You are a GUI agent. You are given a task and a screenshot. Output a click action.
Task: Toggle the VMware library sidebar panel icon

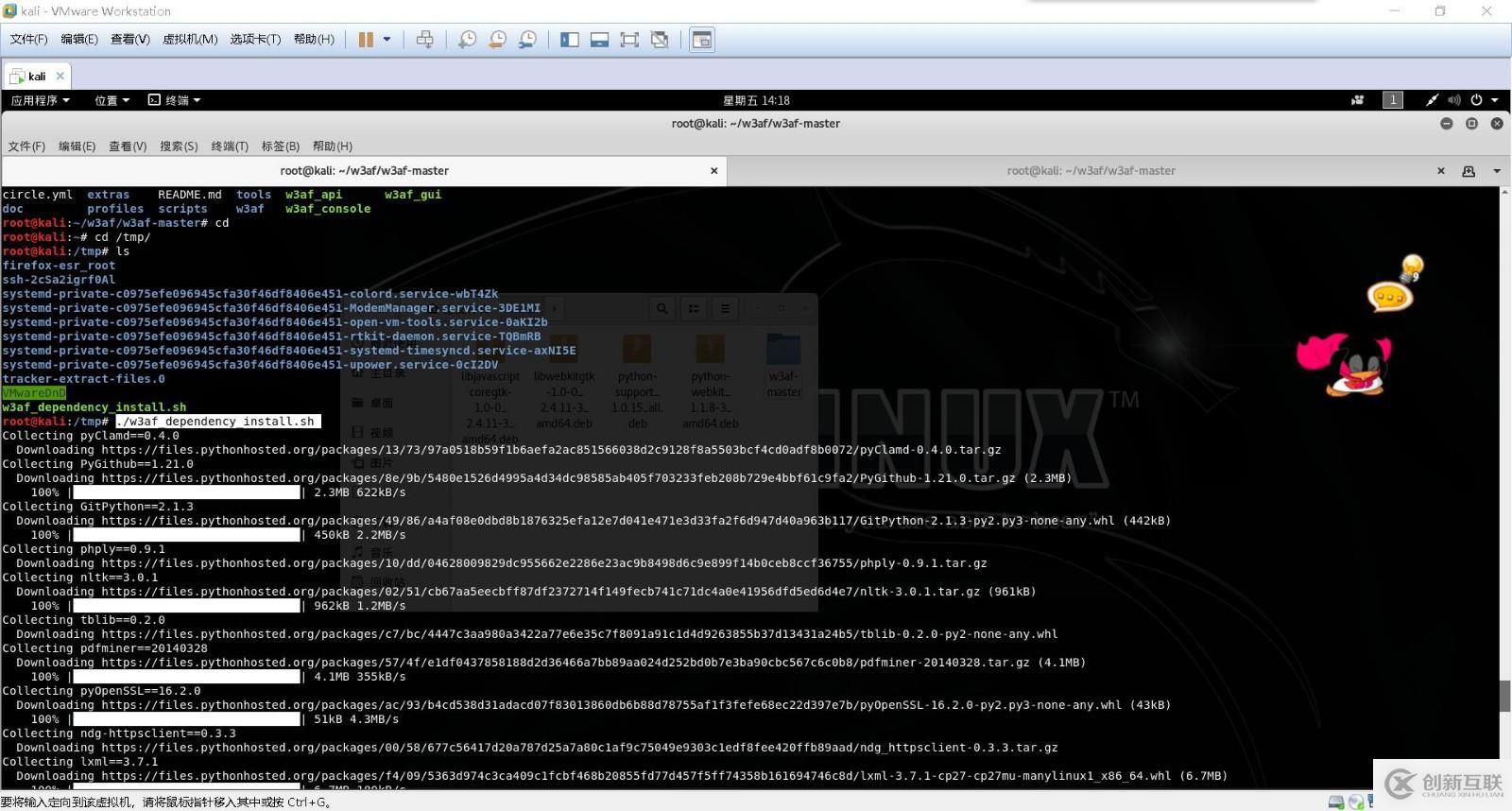pos(570,40)
